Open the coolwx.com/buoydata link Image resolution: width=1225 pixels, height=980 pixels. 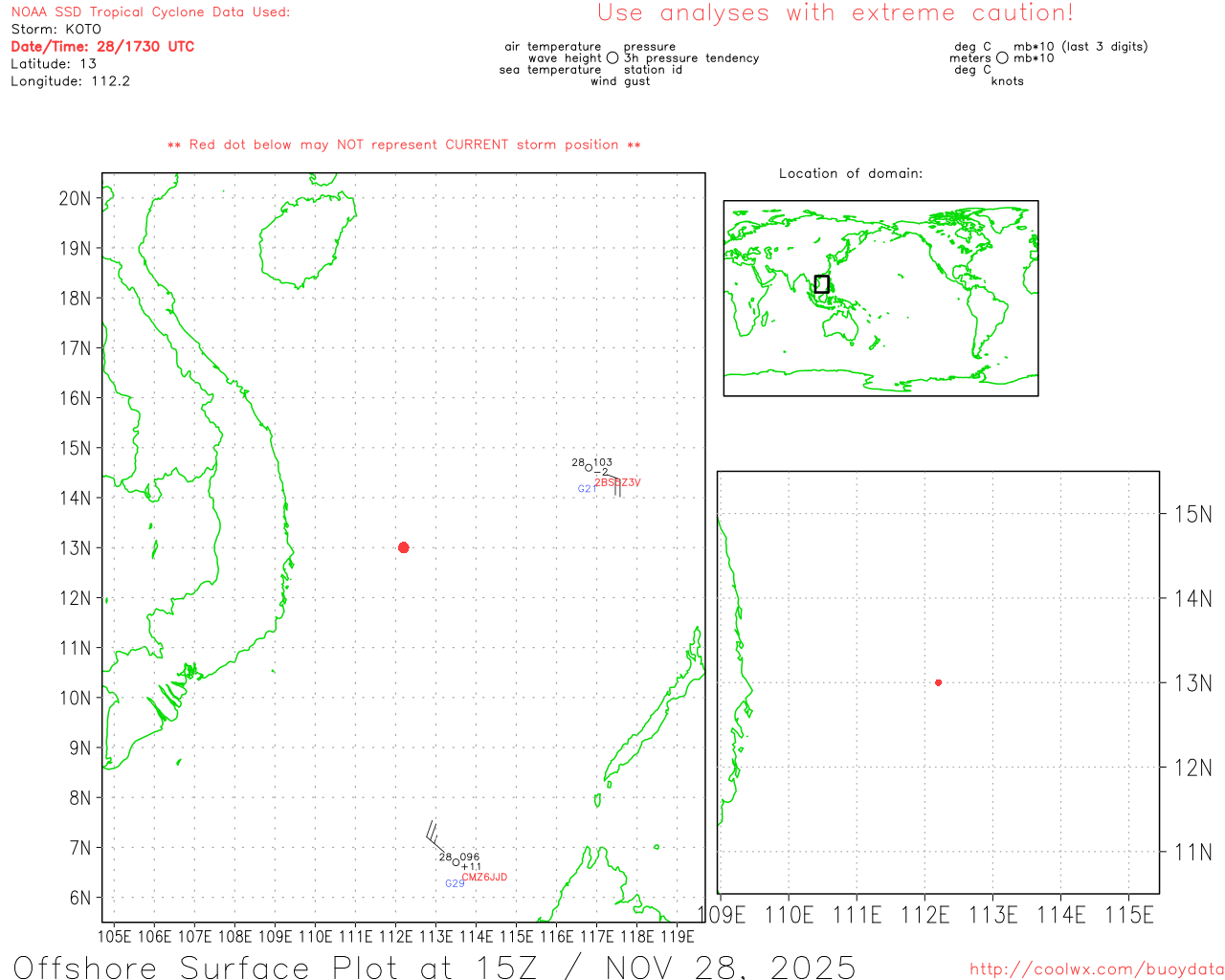[x=1096, y=969]
